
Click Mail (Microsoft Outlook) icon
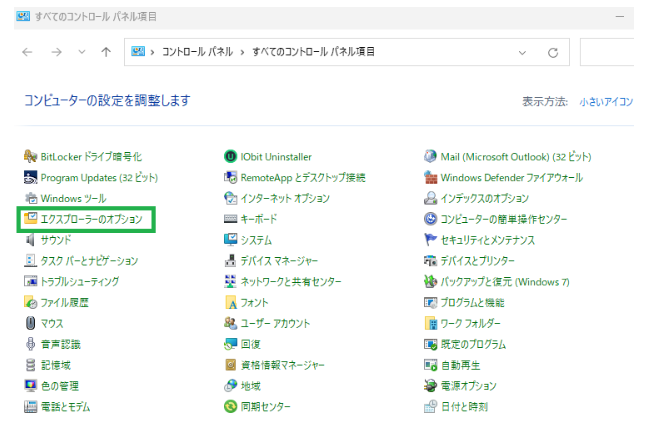431,157
